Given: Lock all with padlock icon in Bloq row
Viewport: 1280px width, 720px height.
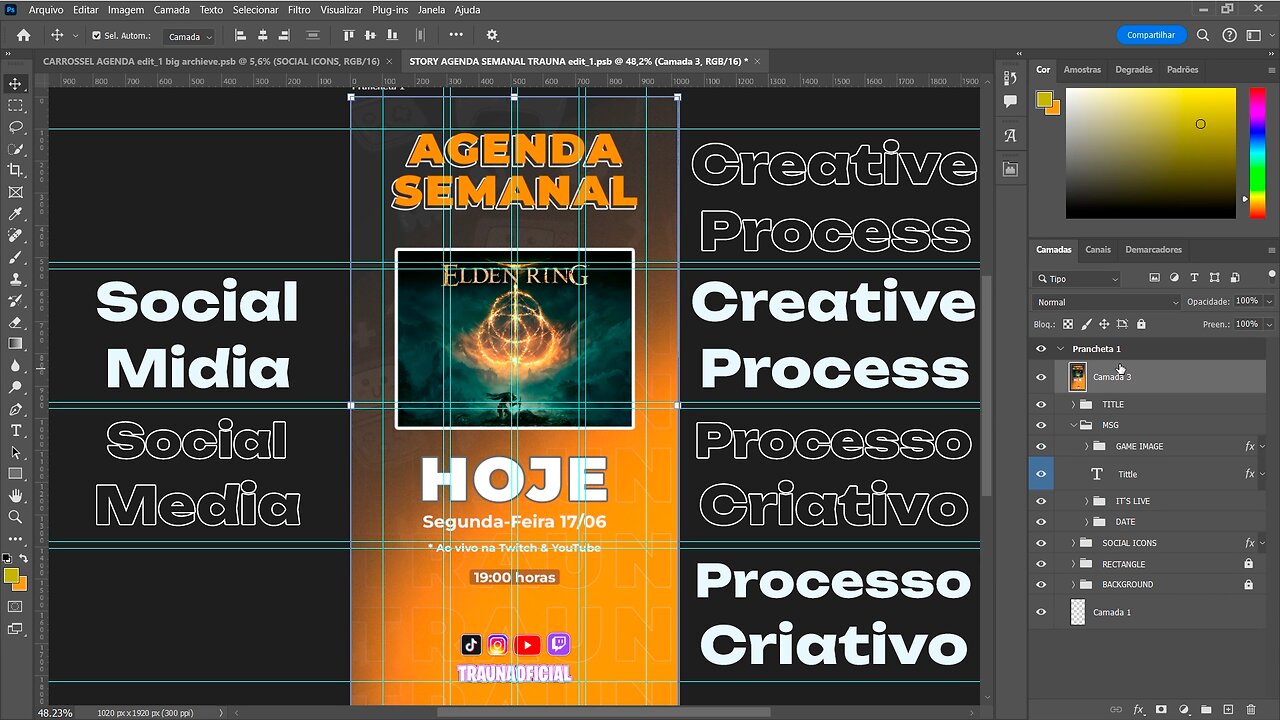Looking at the screenshot, I should [x=1141, y=324].
